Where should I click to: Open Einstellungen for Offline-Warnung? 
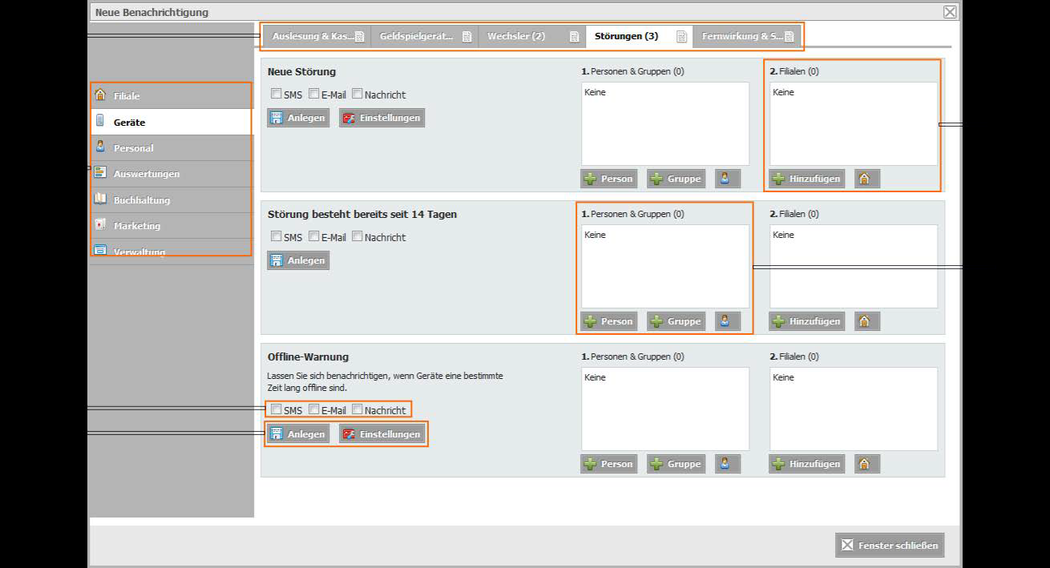[382, 434]
